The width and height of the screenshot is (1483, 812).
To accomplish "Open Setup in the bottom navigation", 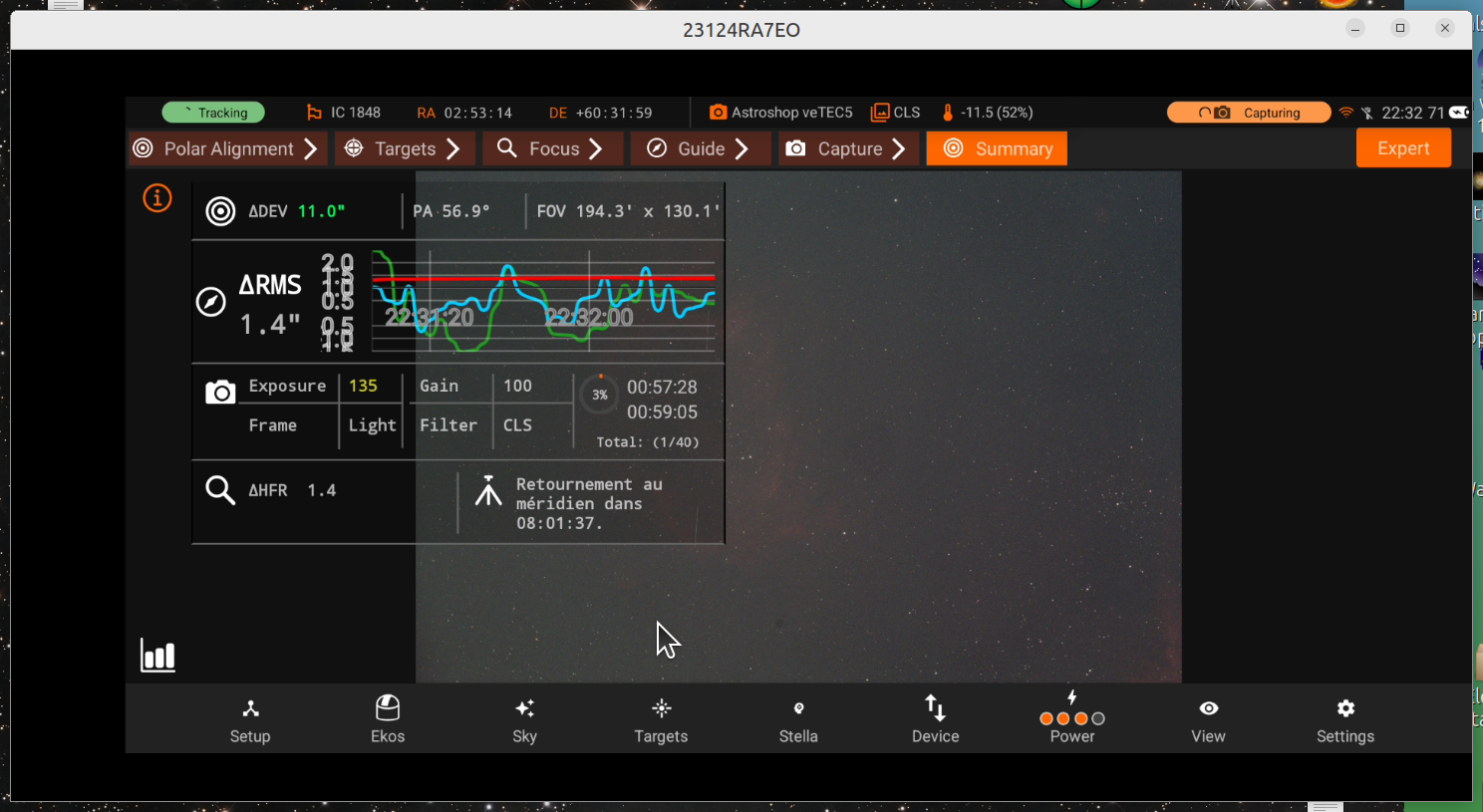I will (250, 720).
